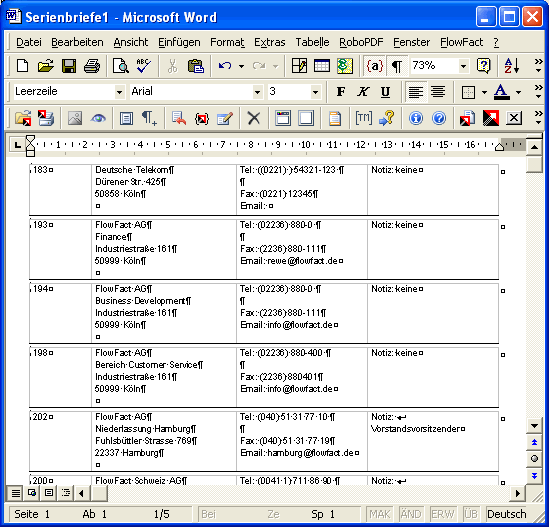Image resolution: width=549 pixels, height=527 pixels.
Task: Open the 73% zoom dropdown
Action: [x=463, y=66]
